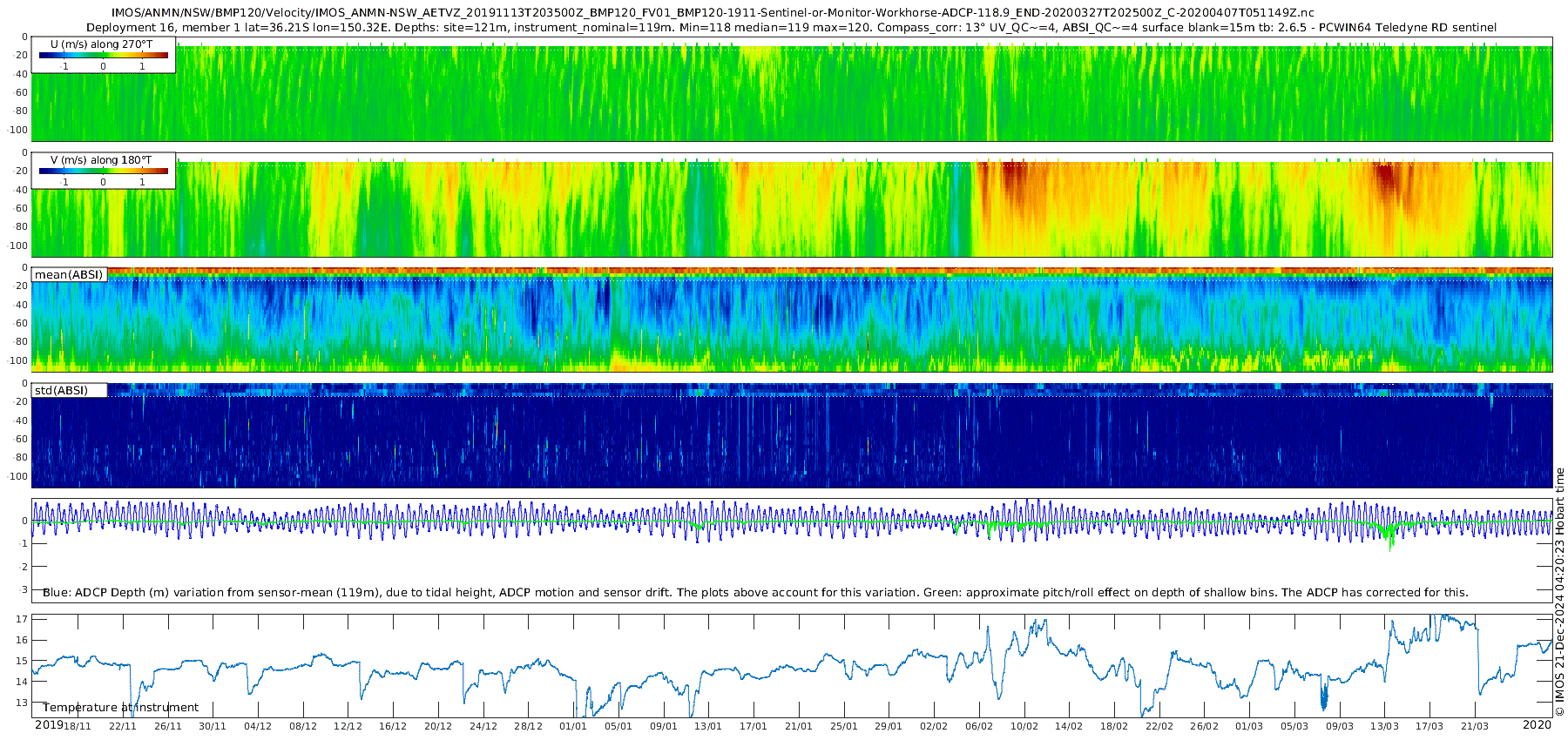Click the 17 tick on temperature axis
Image resolution: width=1568 pixels, height=740 pixels.
click(x=23, y=620)
